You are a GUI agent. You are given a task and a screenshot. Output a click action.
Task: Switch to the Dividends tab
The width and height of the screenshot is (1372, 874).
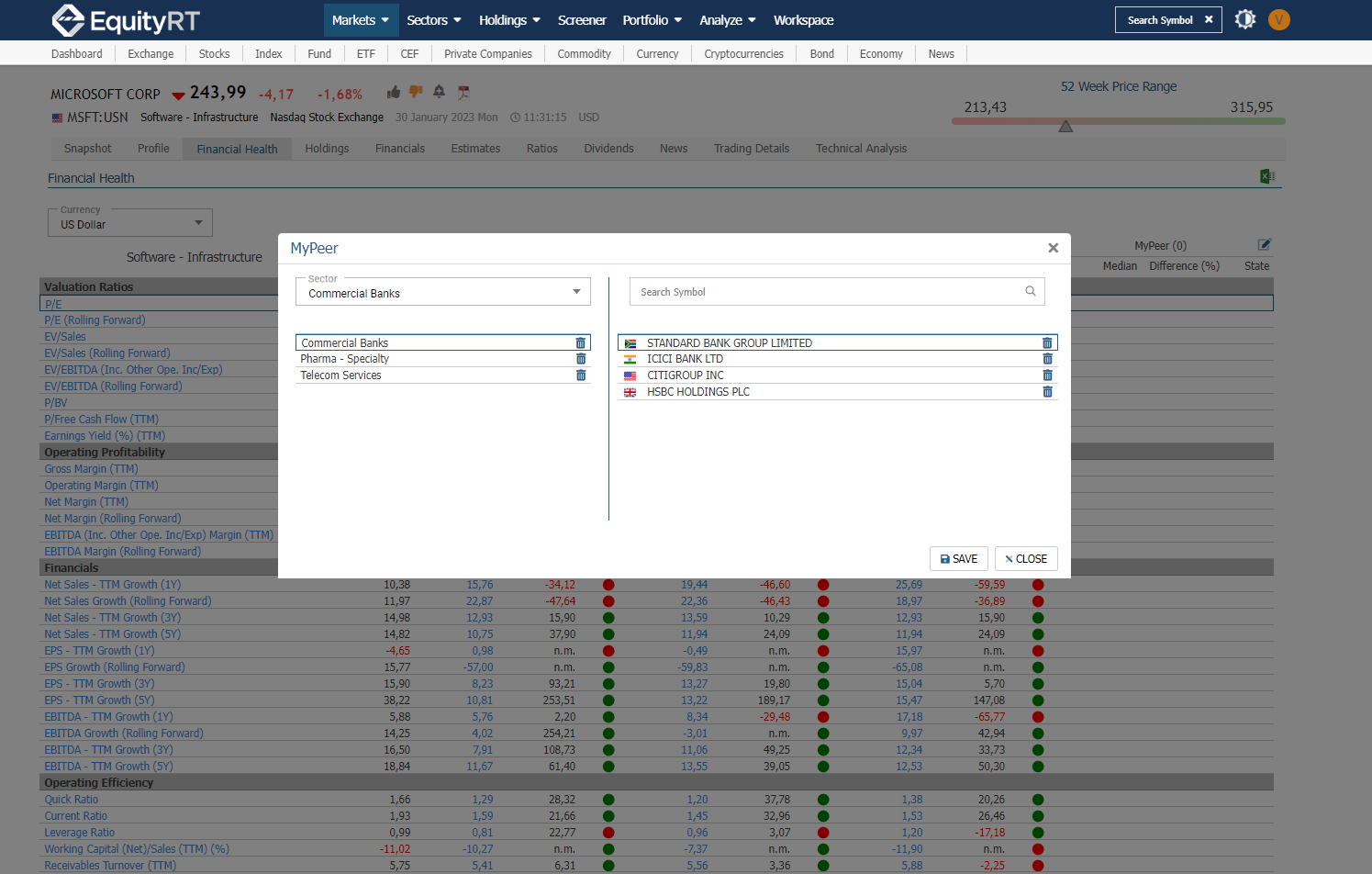608,149
